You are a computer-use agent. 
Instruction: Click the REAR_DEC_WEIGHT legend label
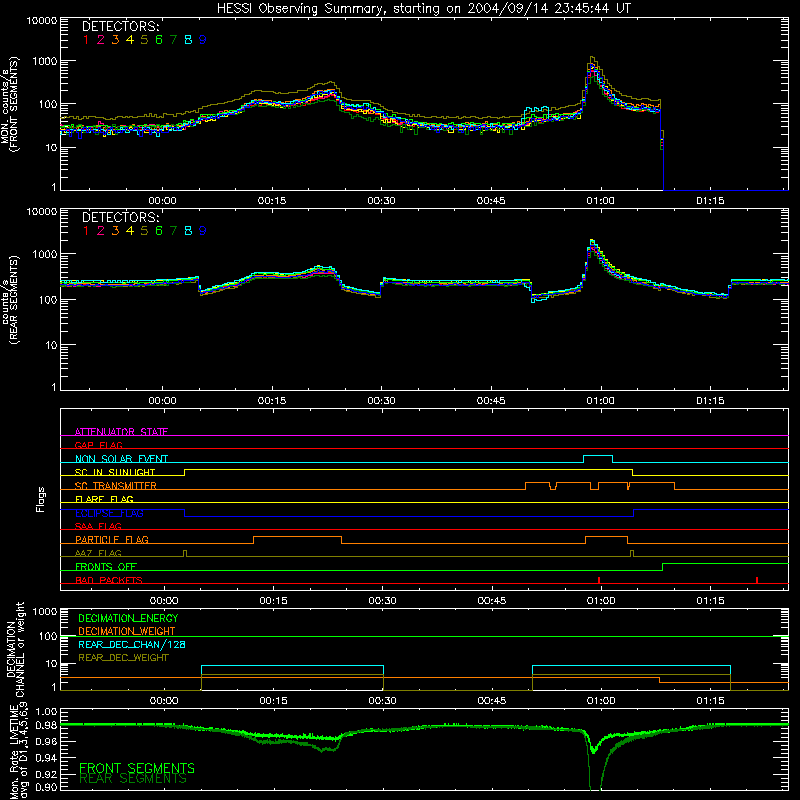123,658
